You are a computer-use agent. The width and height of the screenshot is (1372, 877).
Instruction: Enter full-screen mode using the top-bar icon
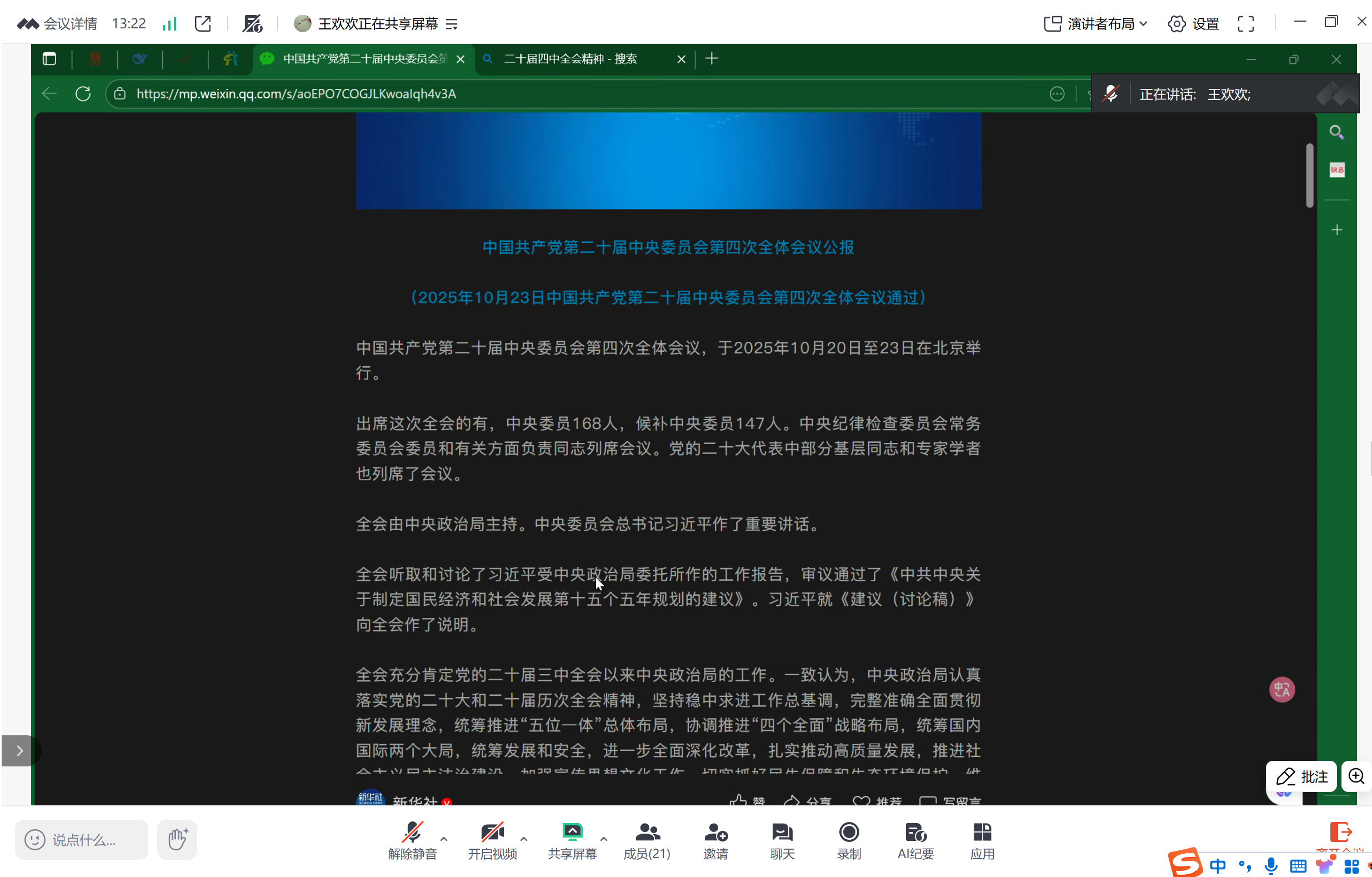click(1245, 23)
